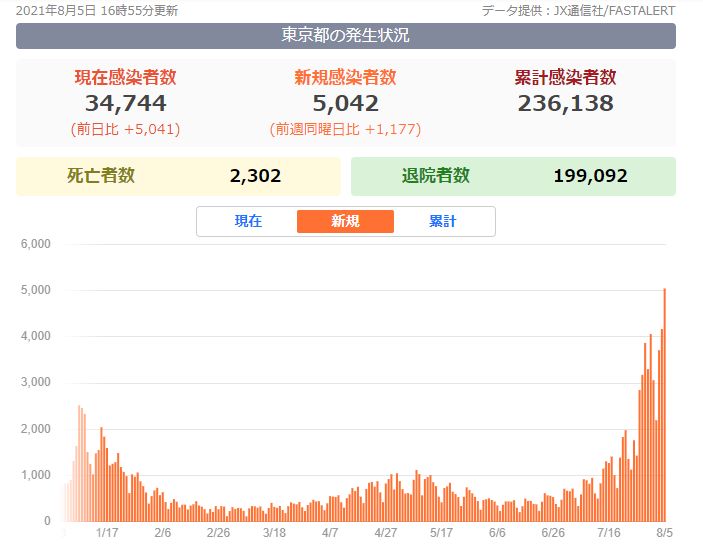Screen dimensions: 703x545
Task: Click the 6,000 y-axis label
Action: 35,244
